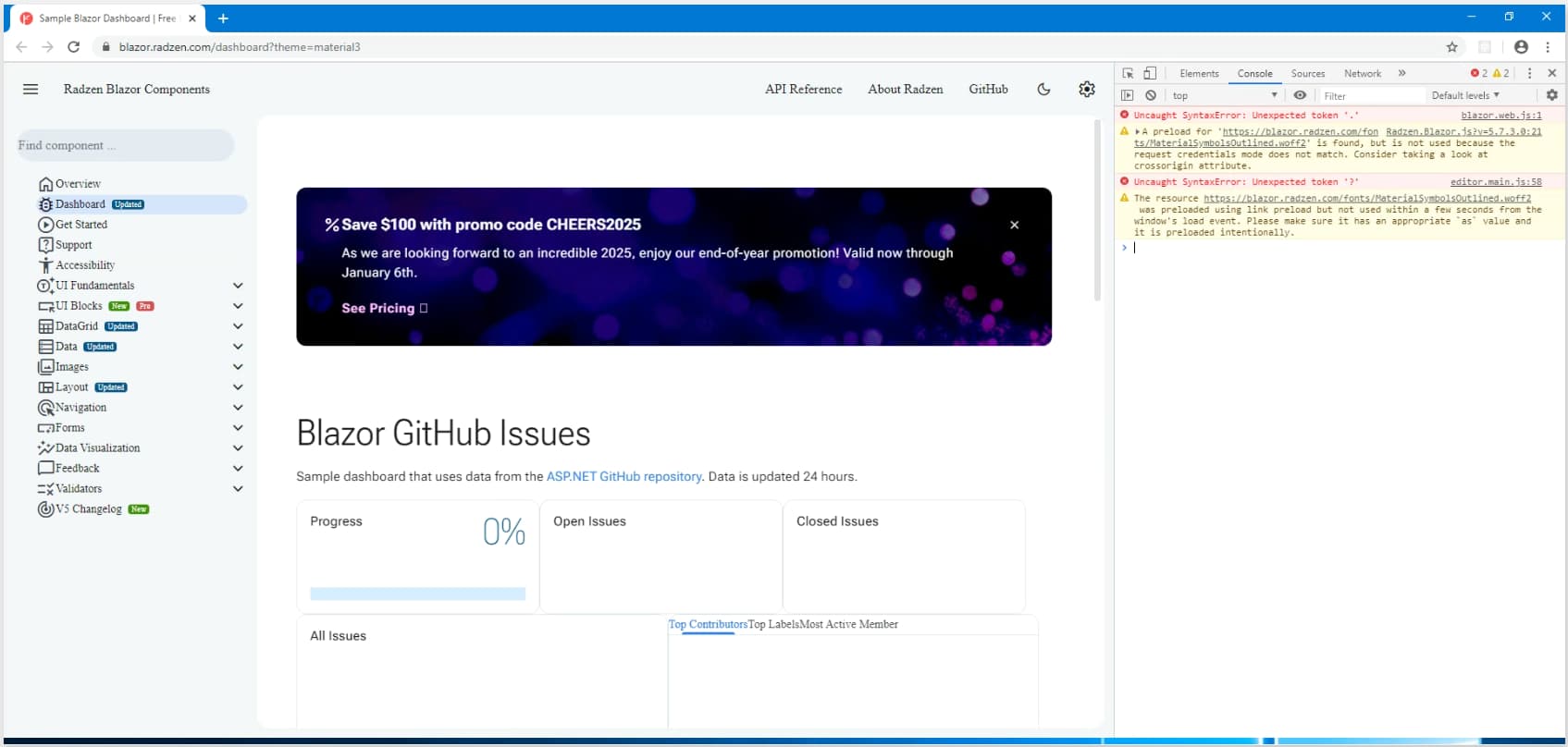1568x747 pixels.
Task: Select the Top Labels tab
Action: [x=773, y=624]
